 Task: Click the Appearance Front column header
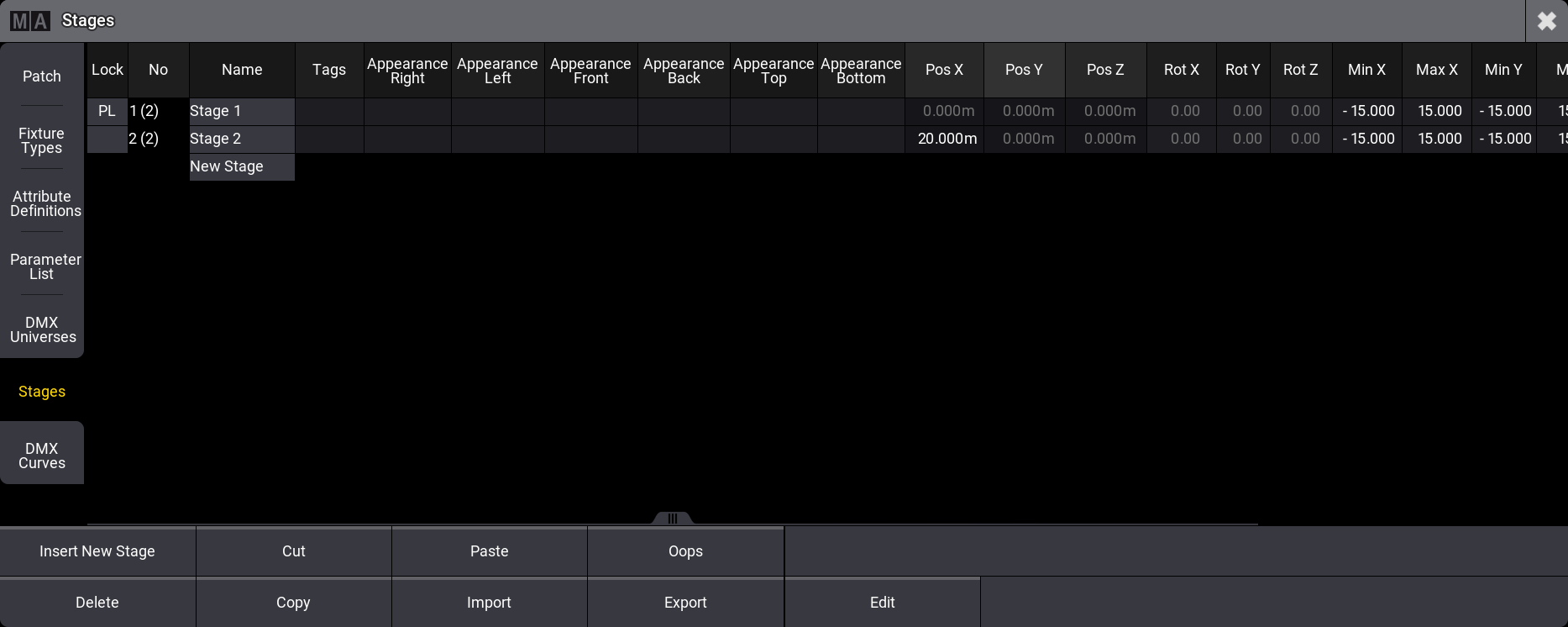pyautogui.click(x=590, y=71)
